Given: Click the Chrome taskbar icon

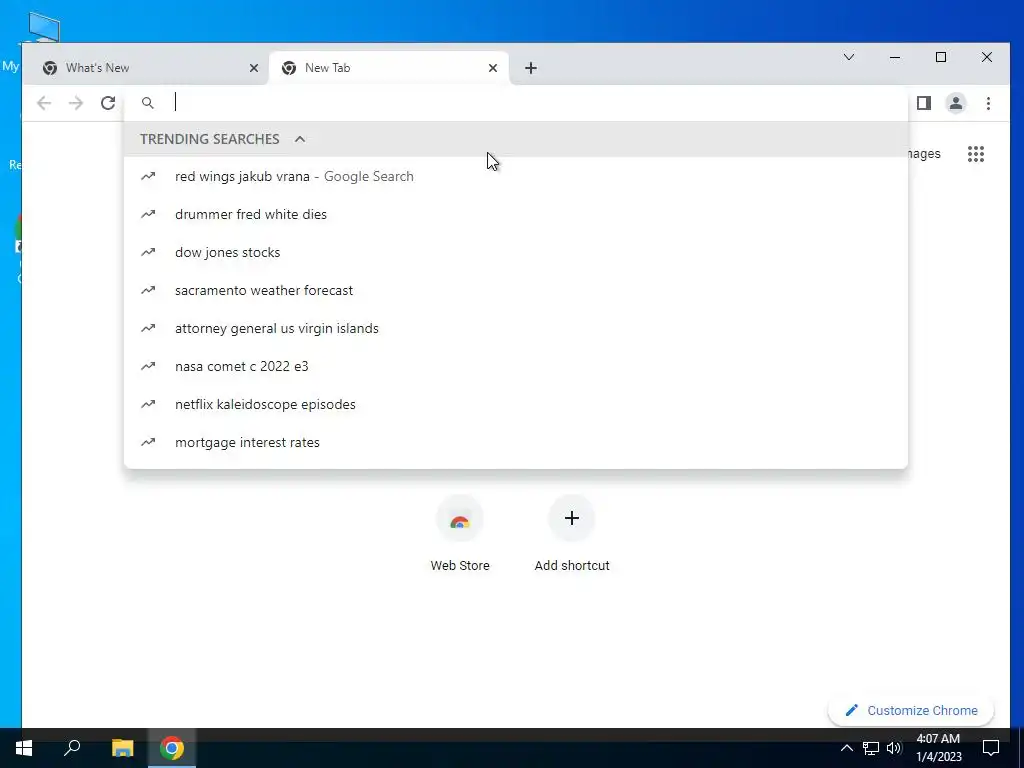Looking at the screenshot, I should (x=172, y=748).
